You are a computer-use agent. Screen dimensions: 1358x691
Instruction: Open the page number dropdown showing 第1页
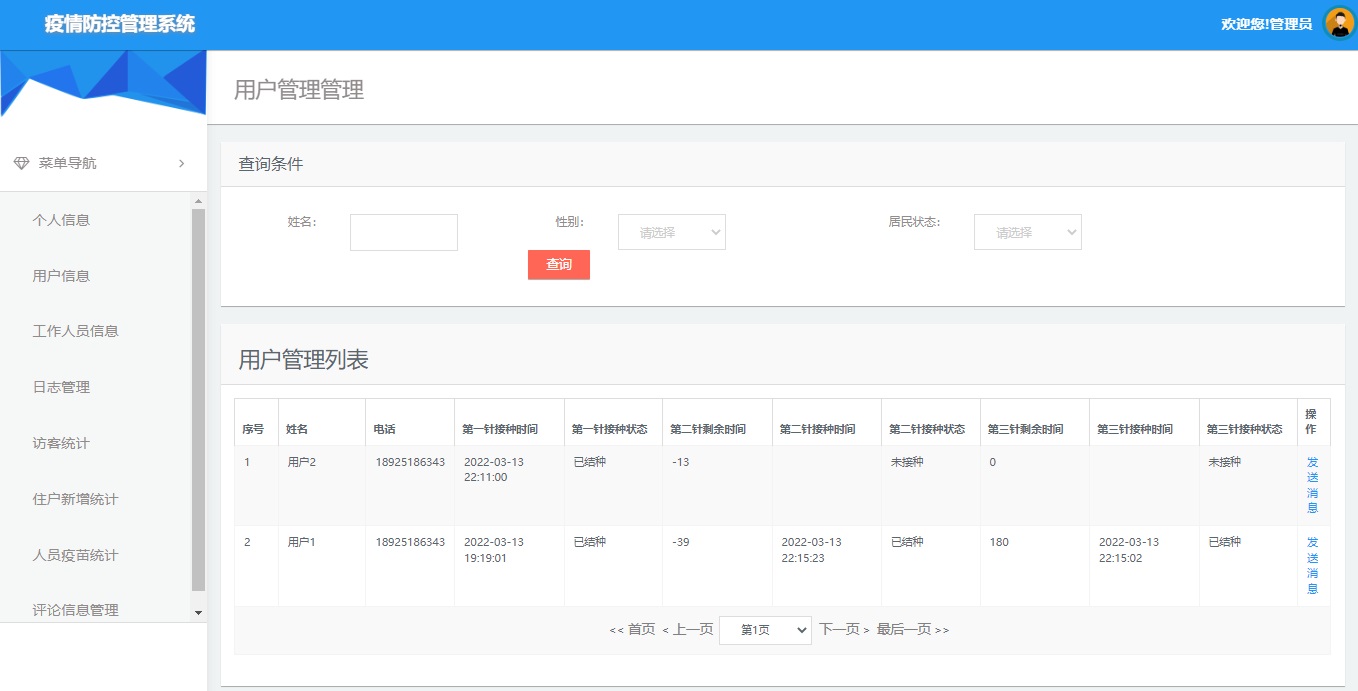765,629
